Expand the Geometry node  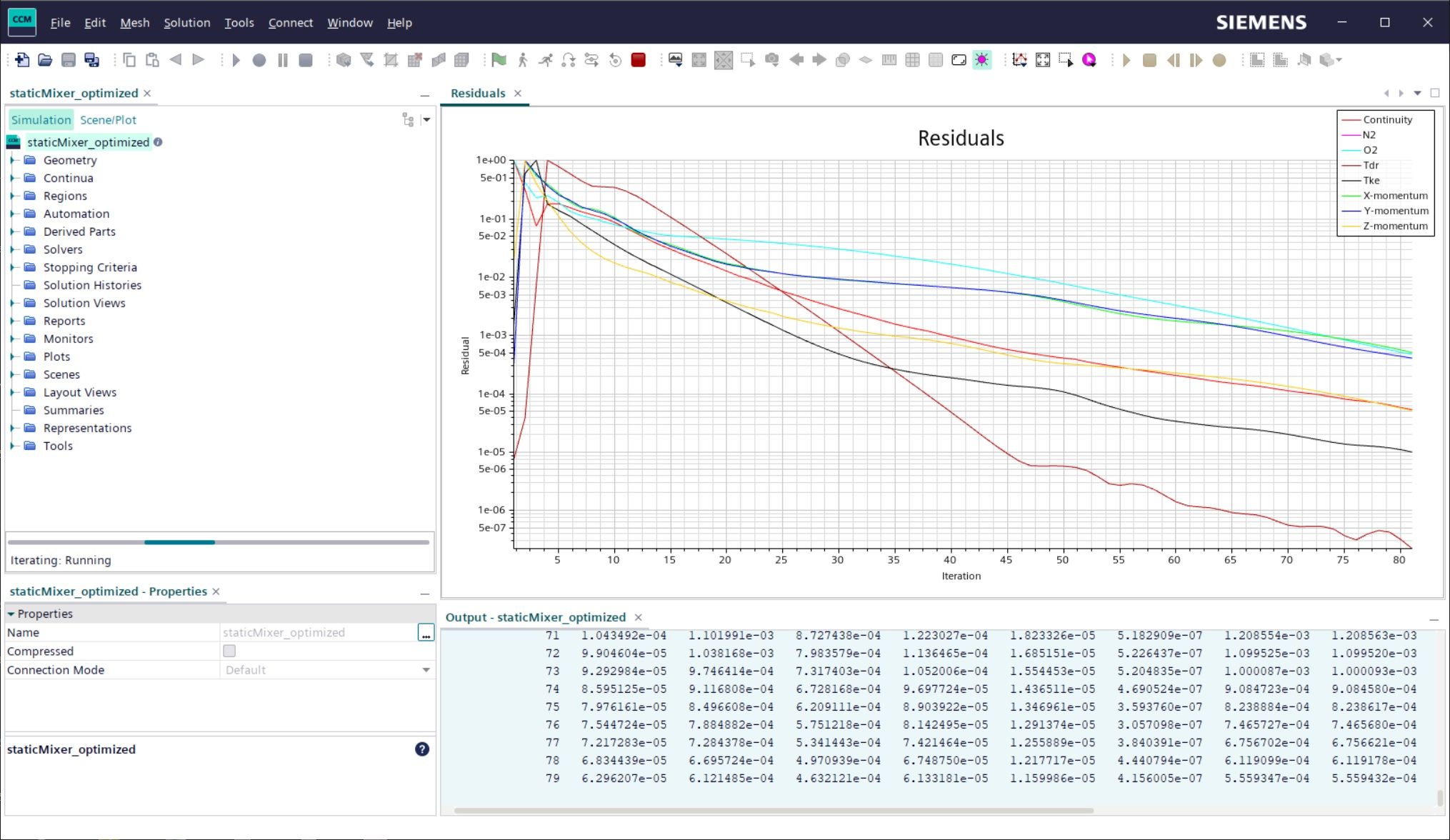pyautogui.click(x=12, y=160)
